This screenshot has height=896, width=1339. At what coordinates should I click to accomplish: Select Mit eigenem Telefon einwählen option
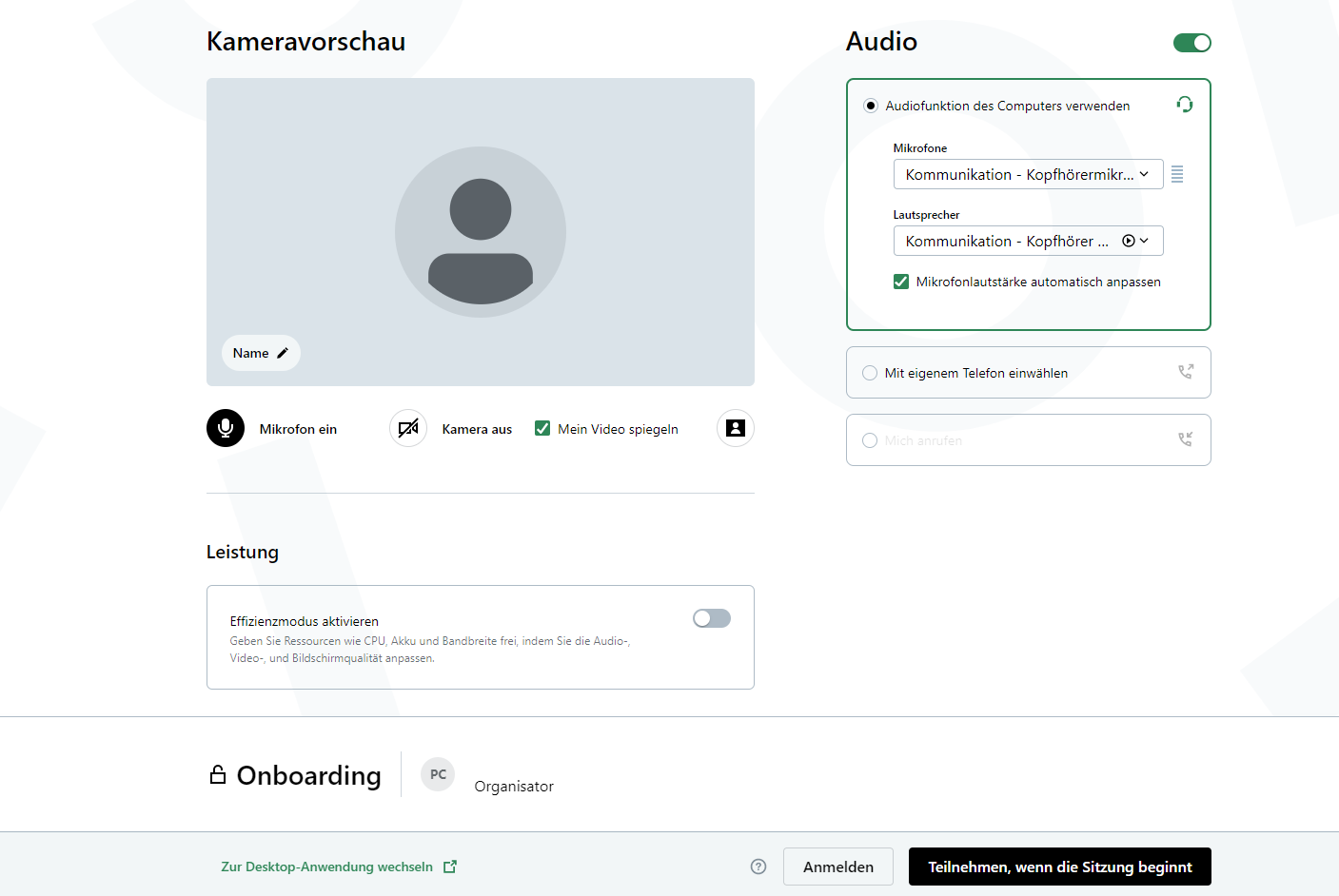[x=870, y=373]
